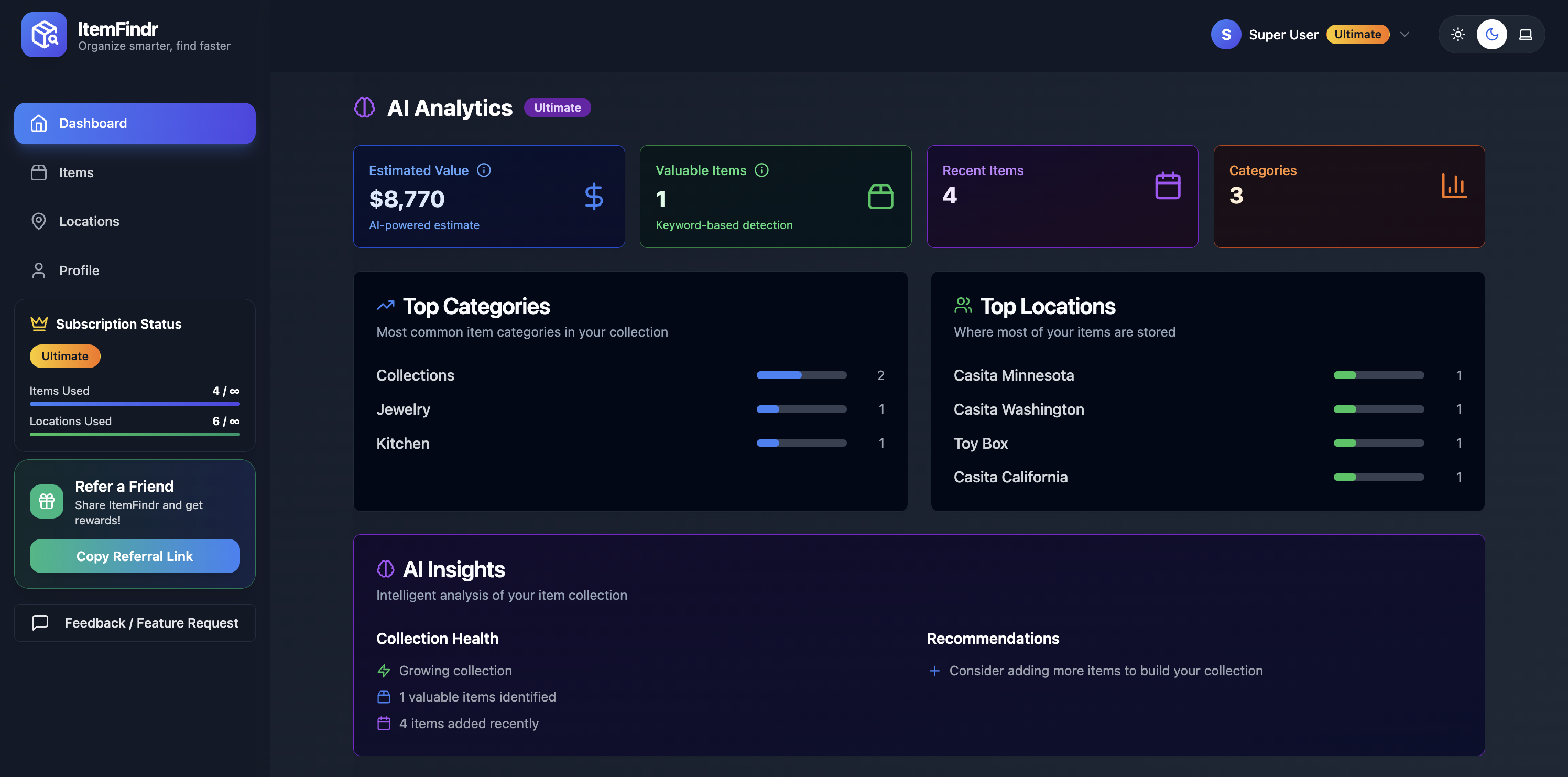1568x777 pixels.
Task: Click the Ultimate badge beside AI Analytics
Action: [x=557, y=108]
